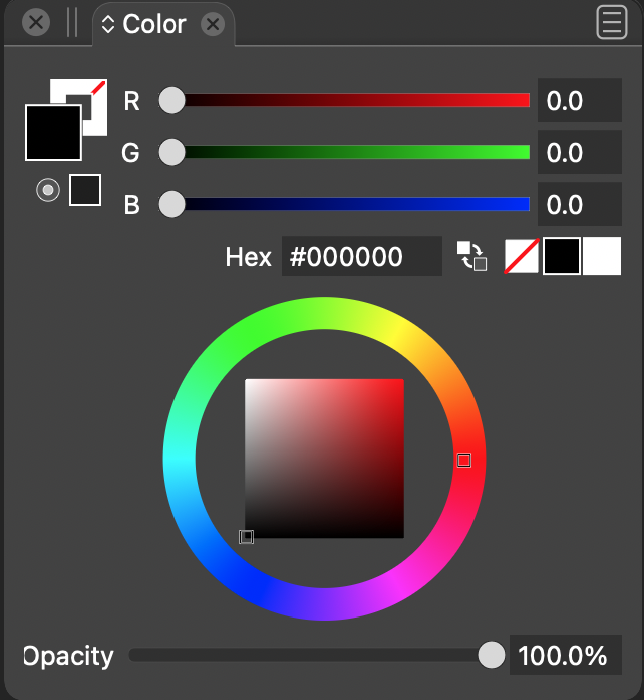
Task: Click the swap fill and stroke icon
Action: (x=472, y=256)
